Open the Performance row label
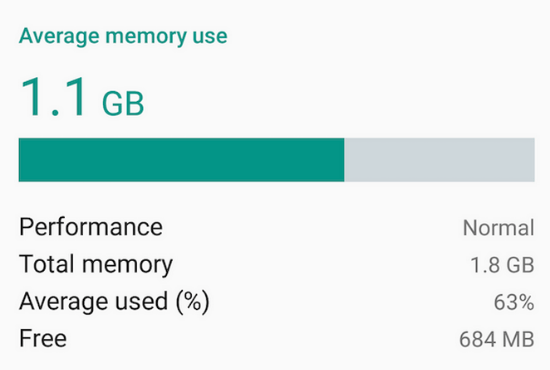550x370 pixels. click(91, 227)
